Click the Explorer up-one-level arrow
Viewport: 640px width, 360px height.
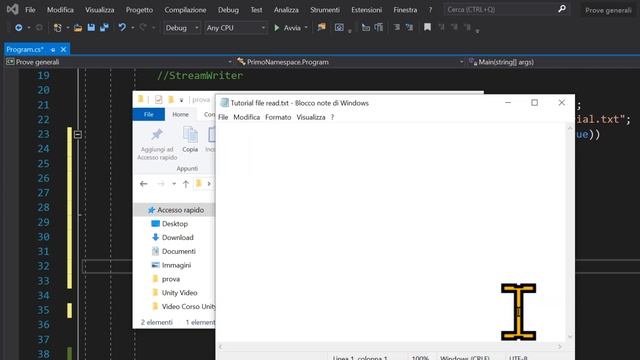click(x=186, y=184)
